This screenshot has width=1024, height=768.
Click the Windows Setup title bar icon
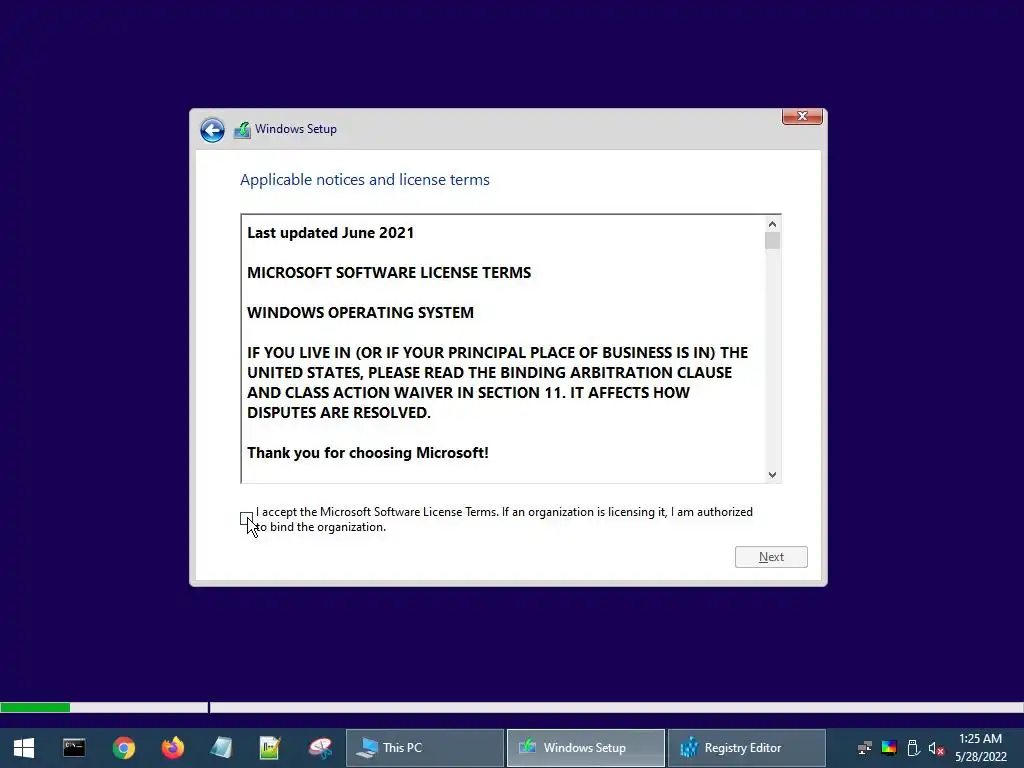(x=242, y=130)
